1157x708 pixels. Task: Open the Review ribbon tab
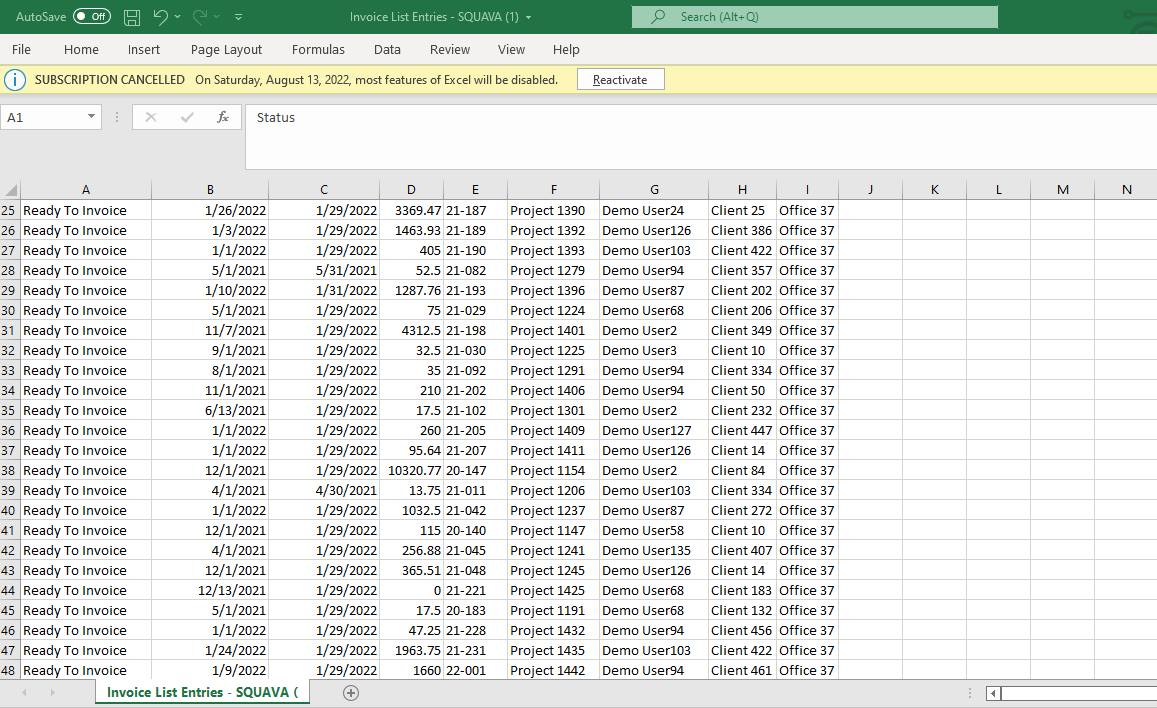point(449,49)
